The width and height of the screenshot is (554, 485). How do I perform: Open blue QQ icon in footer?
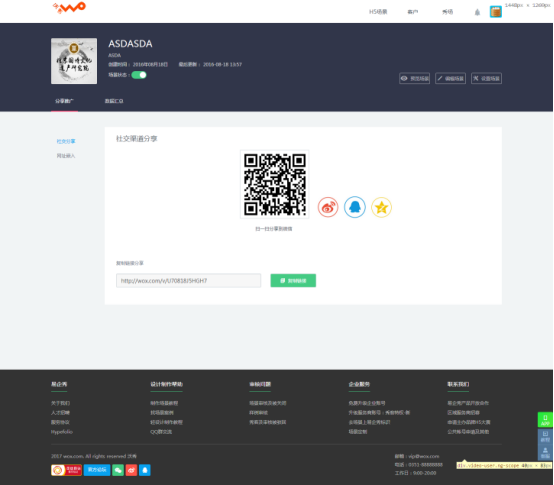click(x=145, y=470)
